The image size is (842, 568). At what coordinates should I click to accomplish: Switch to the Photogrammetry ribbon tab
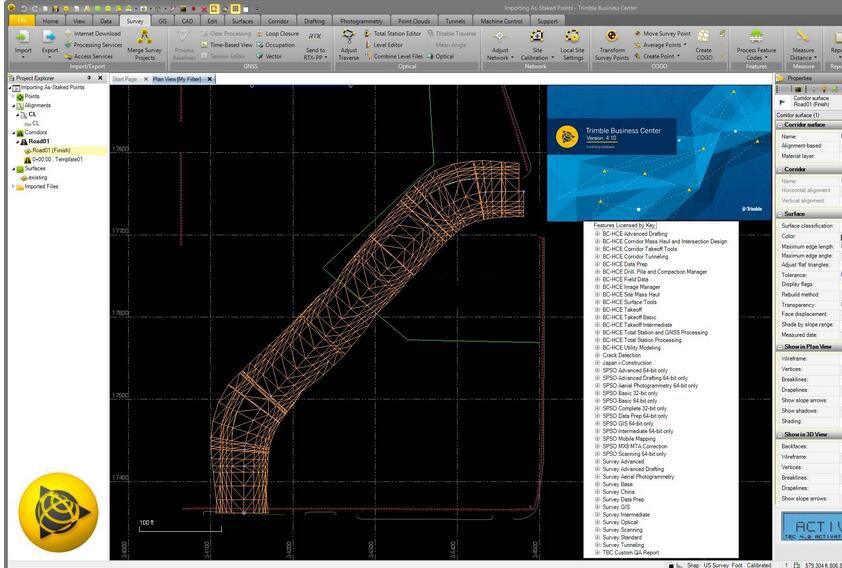coord(361,21)
